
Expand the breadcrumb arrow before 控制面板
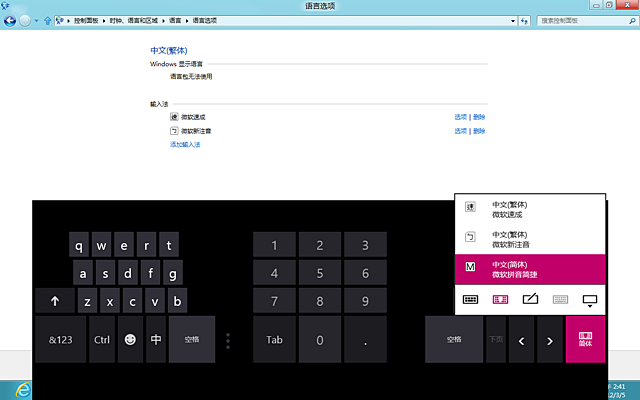pos(69,21)
